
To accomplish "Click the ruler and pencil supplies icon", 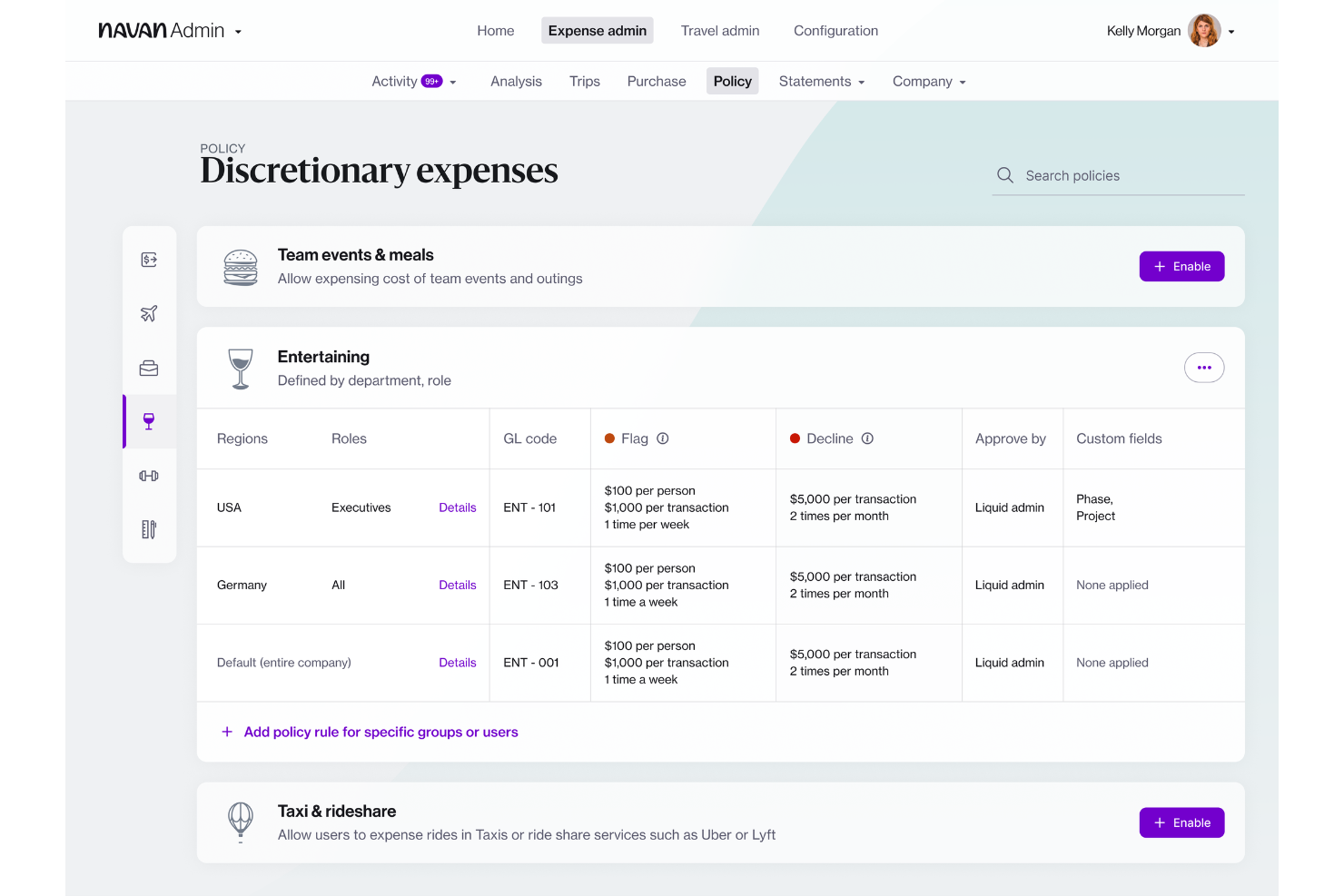I will (x=148, y=529).
